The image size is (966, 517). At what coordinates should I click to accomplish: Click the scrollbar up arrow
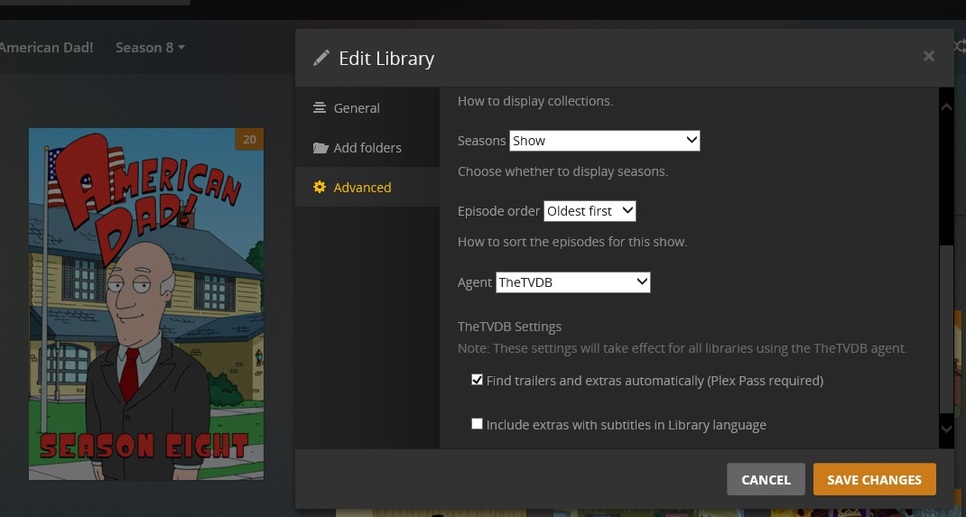point(946,107)
